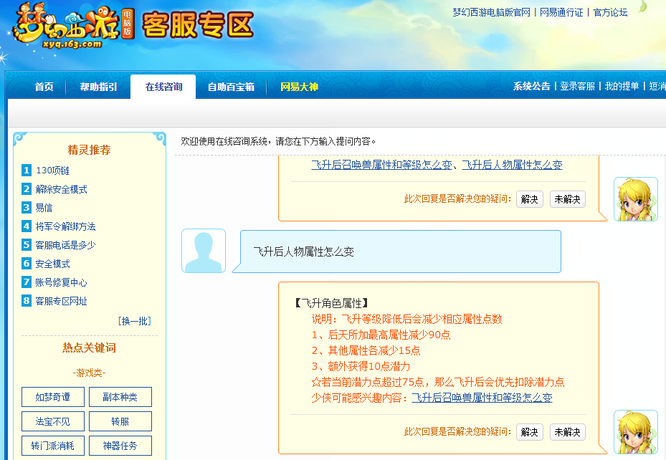
Task: Open the 首页 tab
Action: point(44,87)
